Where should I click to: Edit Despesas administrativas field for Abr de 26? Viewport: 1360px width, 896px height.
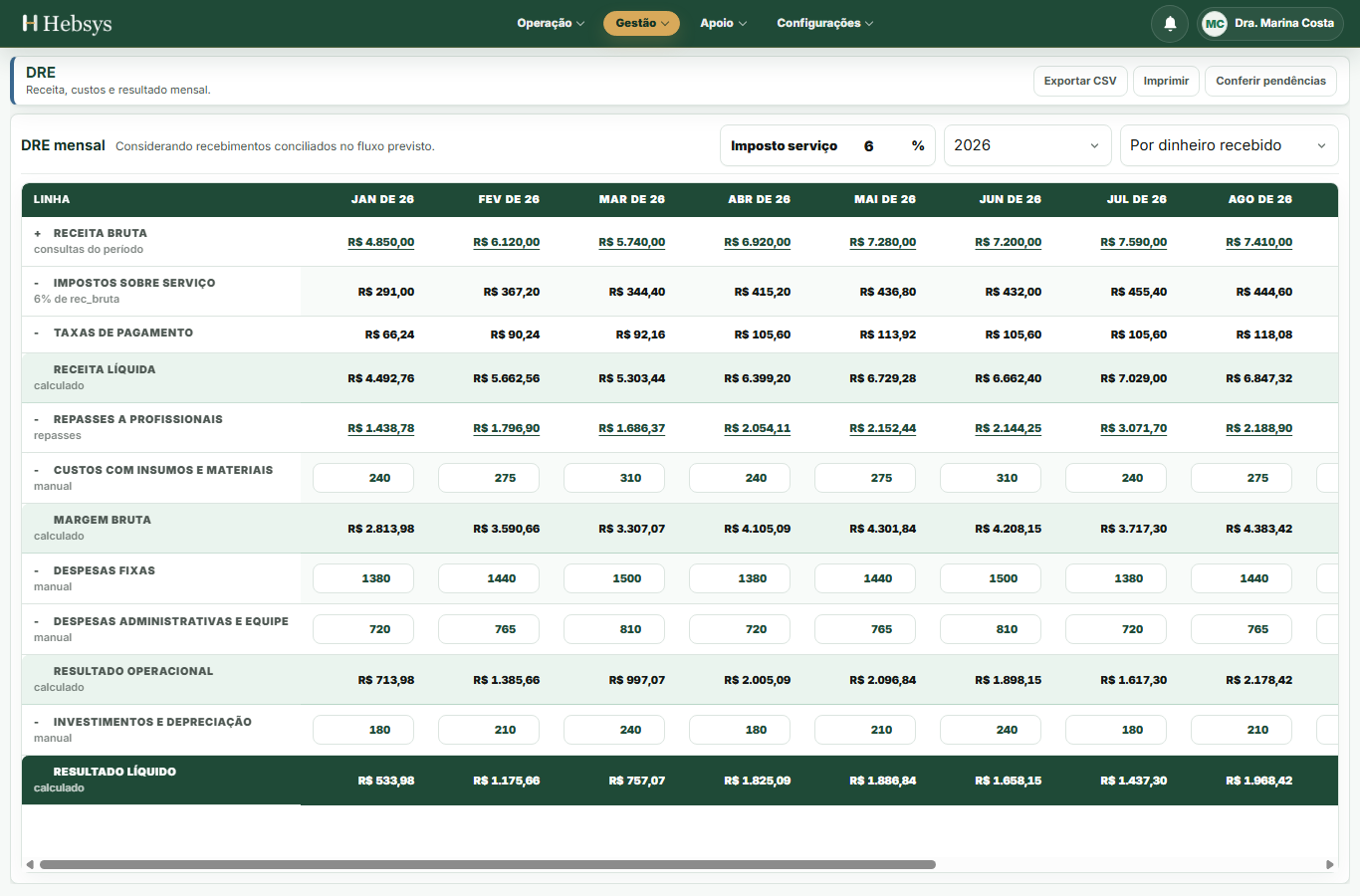coord(740,629)
